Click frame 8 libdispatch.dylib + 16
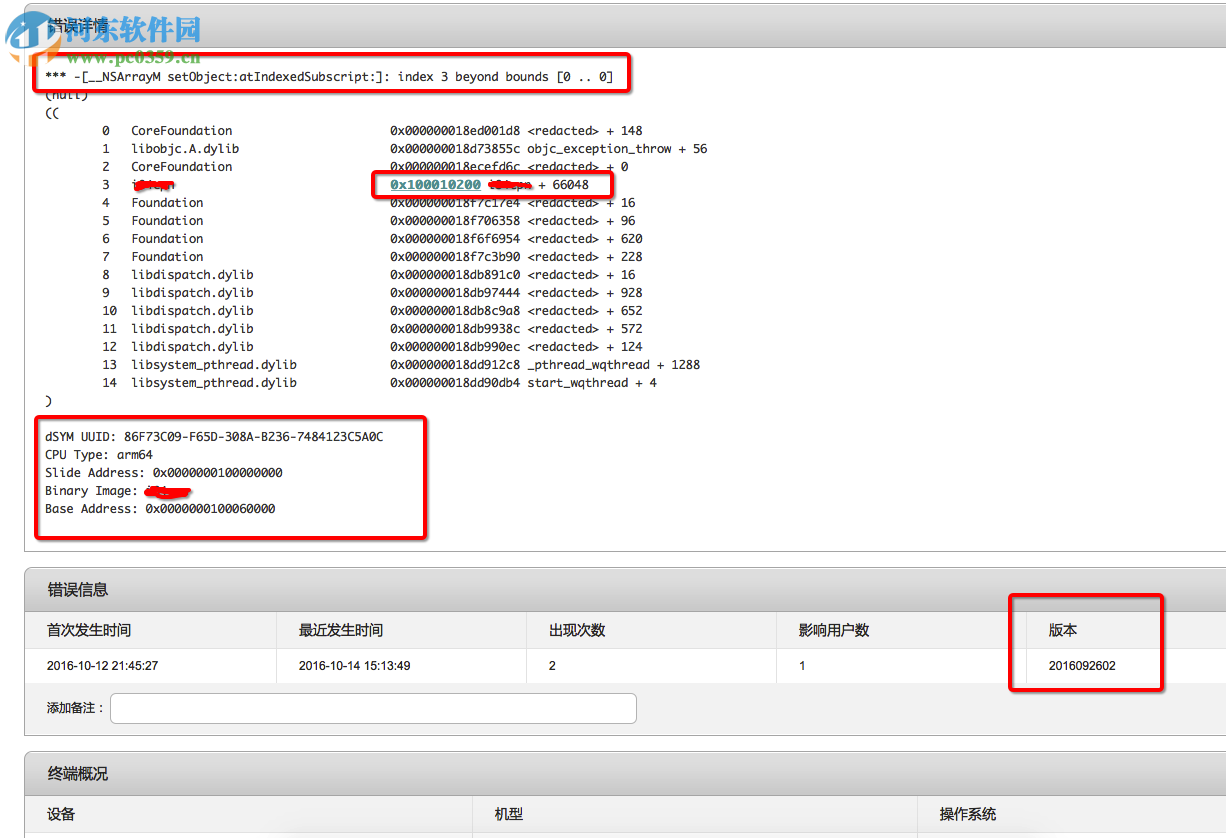 click(x=368, y=275)
